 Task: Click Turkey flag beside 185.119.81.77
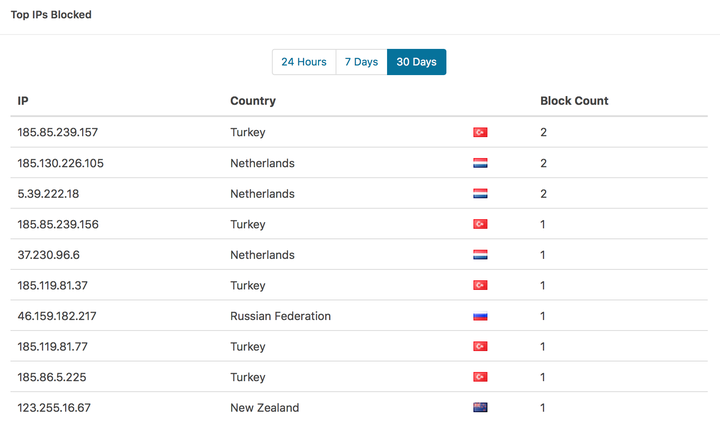(x=480, y=347)
